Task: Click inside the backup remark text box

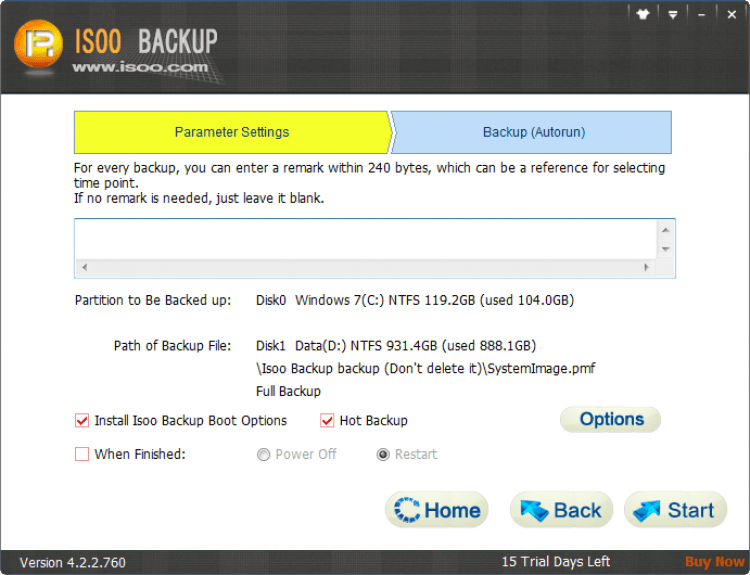Action: (x=365, y=239)
